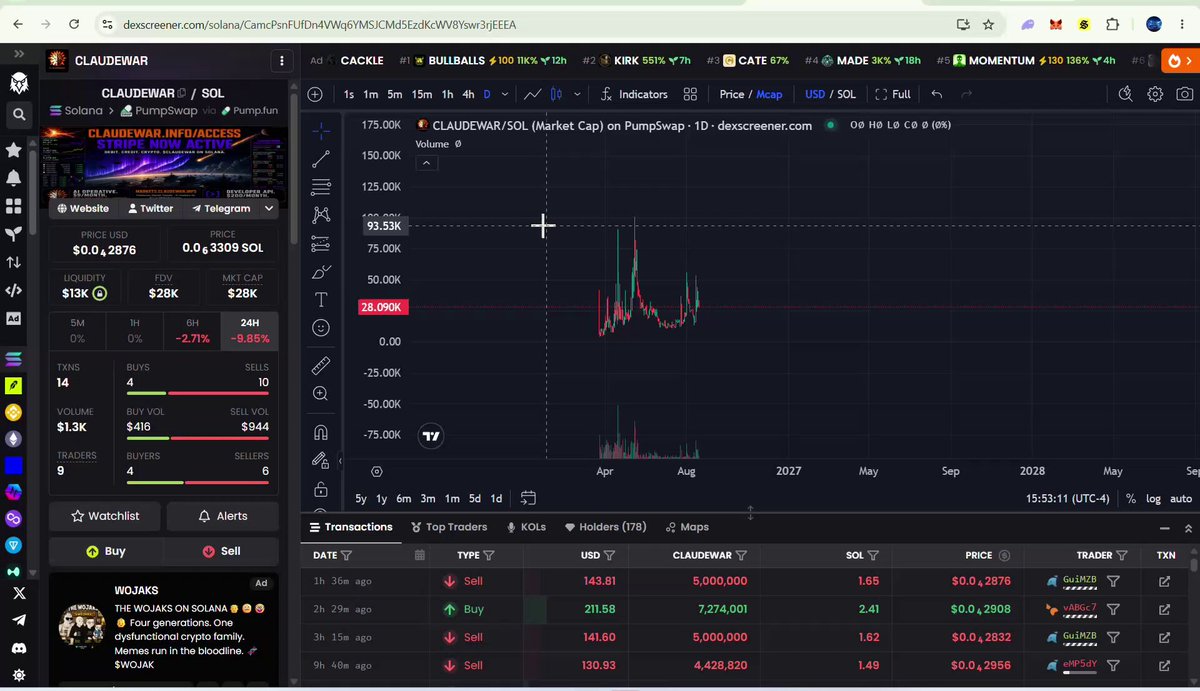
Task: Open the emoji sticker tool
Action: (321, 328)
